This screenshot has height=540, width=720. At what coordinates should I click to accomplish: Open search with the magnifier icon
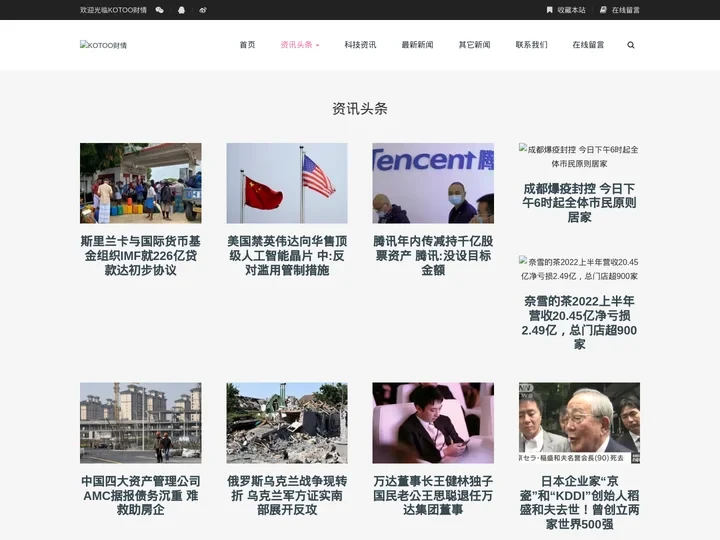click(x=631, y=45)
